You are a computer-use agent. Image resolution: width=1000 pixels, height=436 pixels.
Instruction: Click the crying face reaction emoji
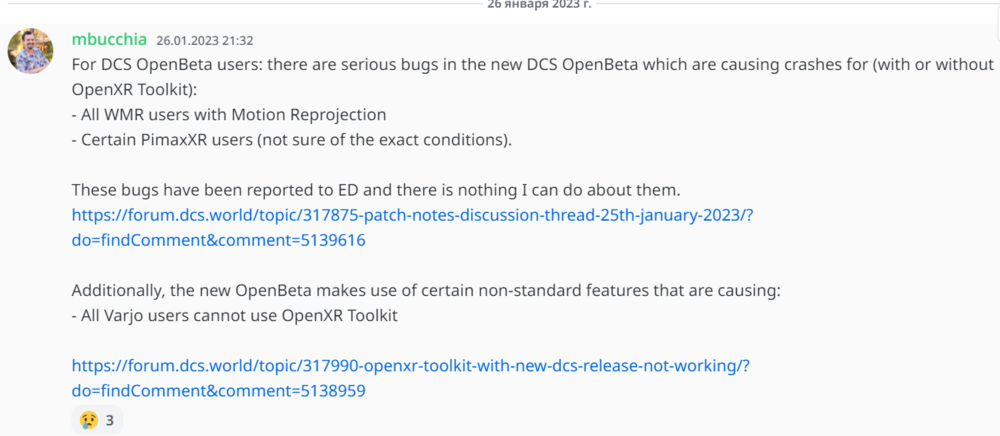[x=90, y=420]
